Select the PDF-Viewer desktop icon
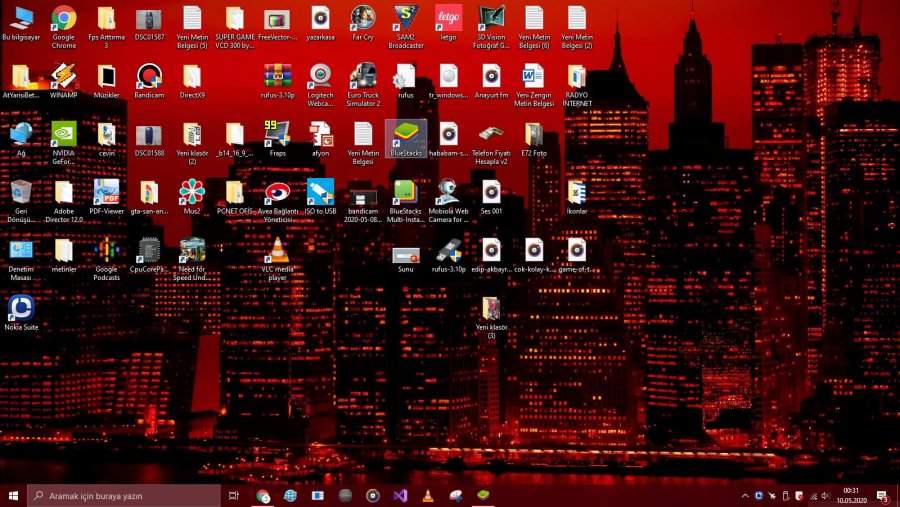Viewport: 900px width, 507px height. click(106, 197)
